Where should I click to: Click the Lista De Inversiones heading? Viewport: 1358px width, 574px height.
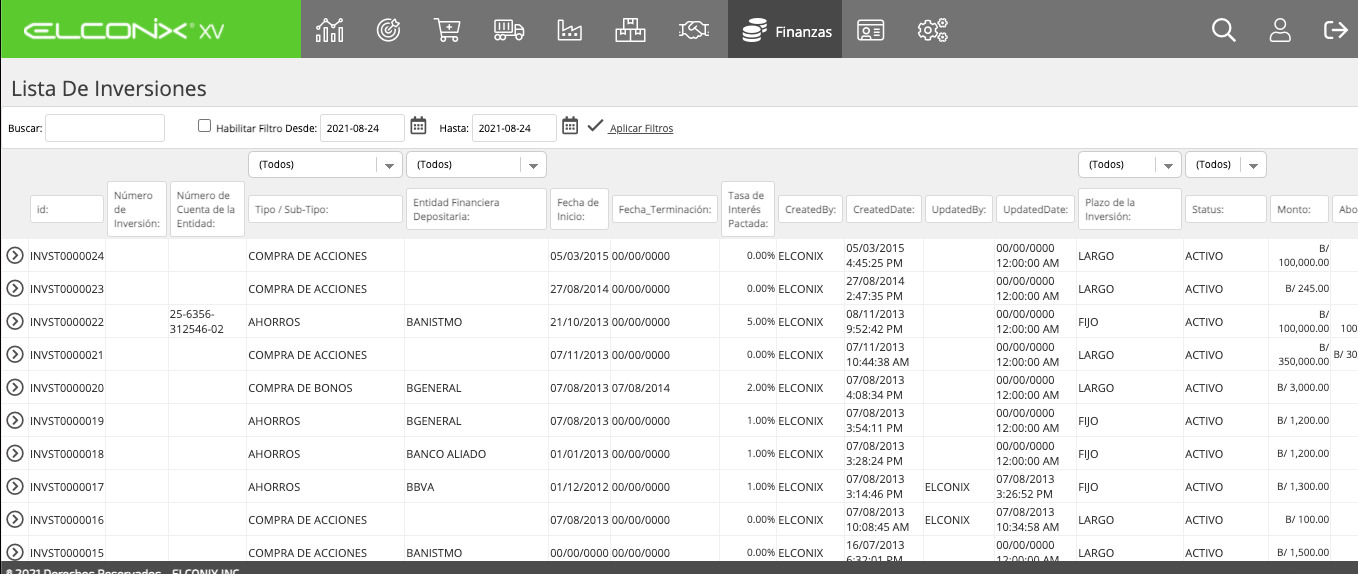click(109, 88)
